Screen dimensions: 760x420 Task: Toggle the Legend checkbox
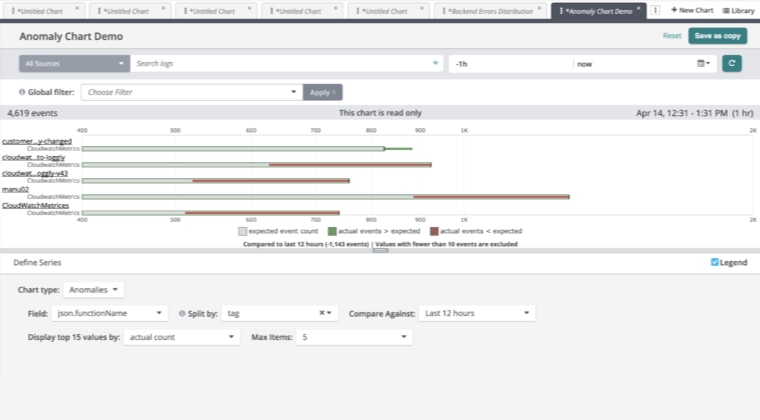714,262
